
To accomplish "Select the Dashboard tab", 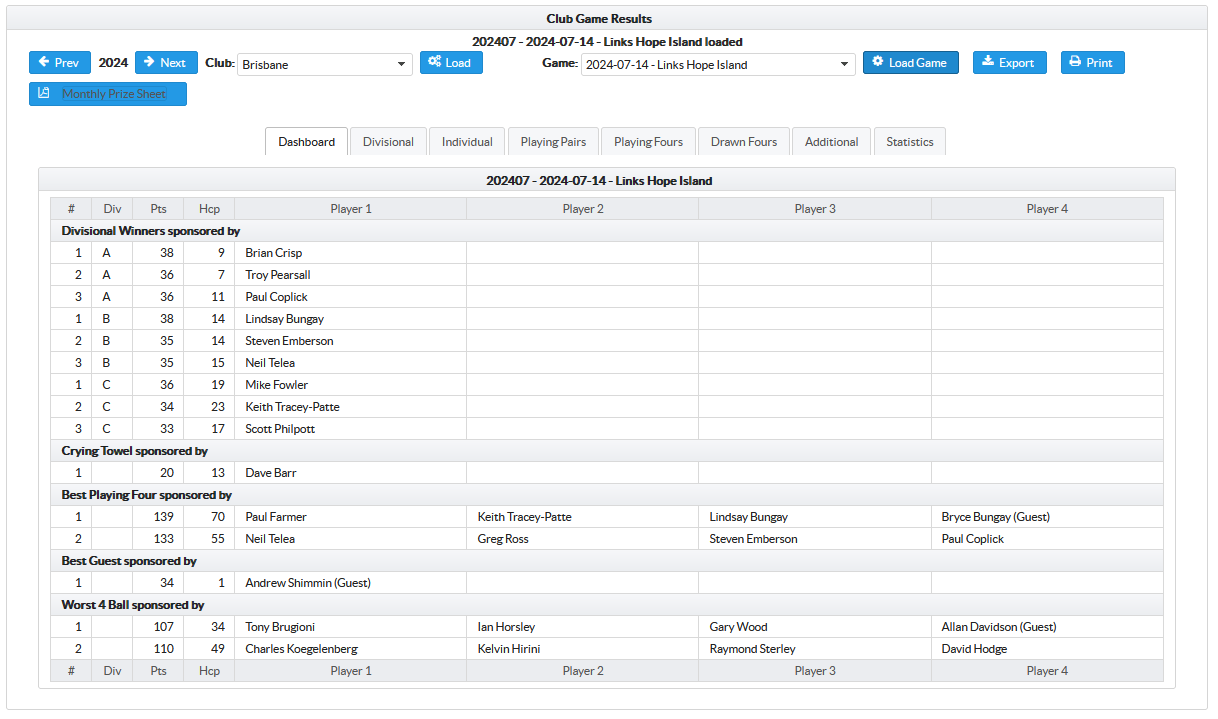I will (306, 142).
